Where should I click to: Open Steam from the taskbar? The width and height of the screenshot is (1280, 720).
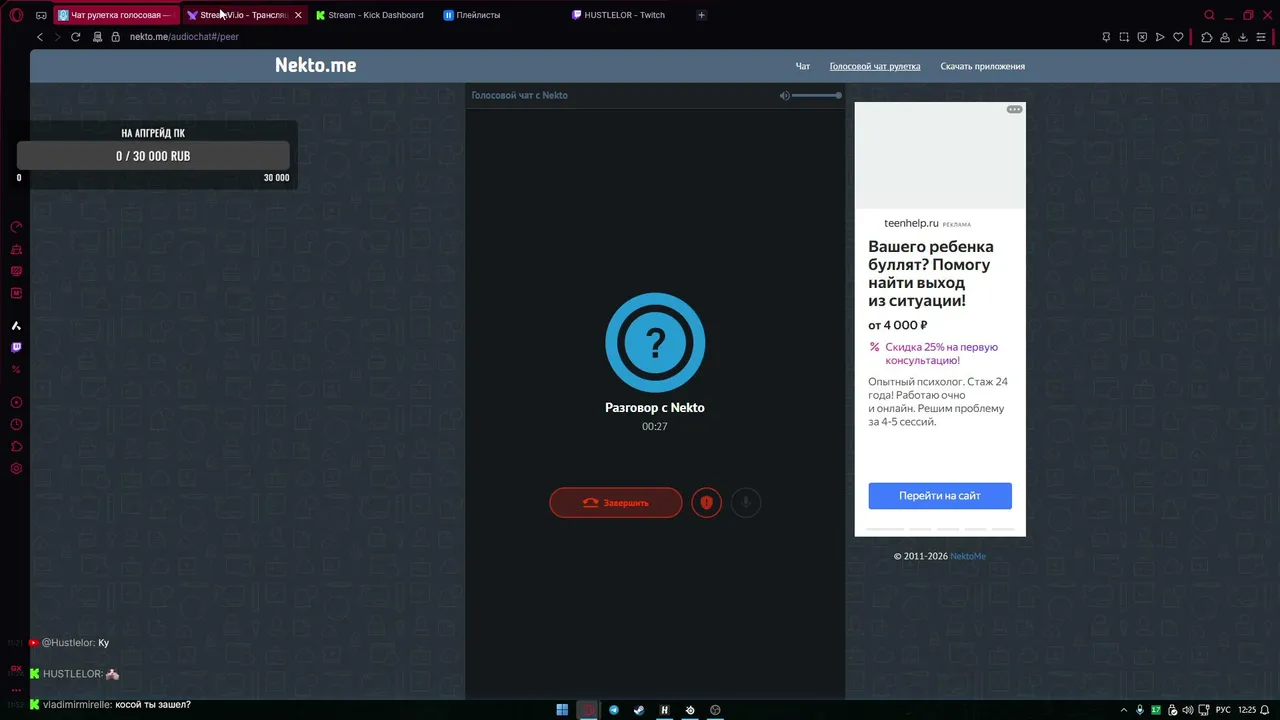(639, 710)
